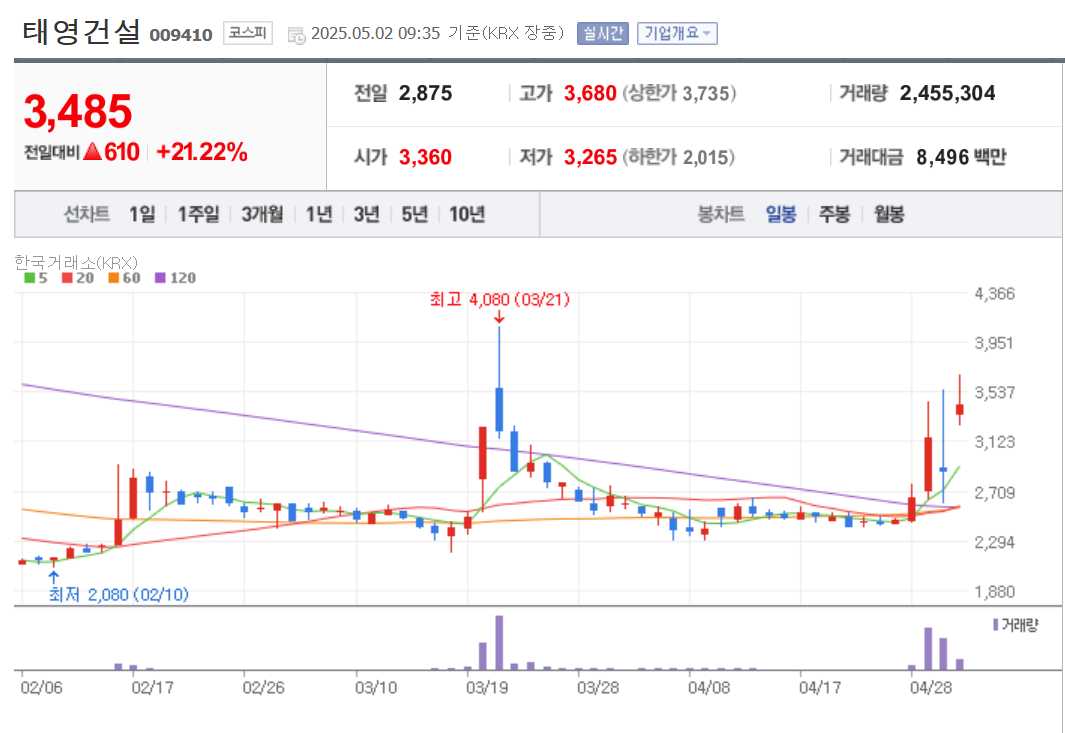Click the 1,880 price axis label

click(994, 592)
